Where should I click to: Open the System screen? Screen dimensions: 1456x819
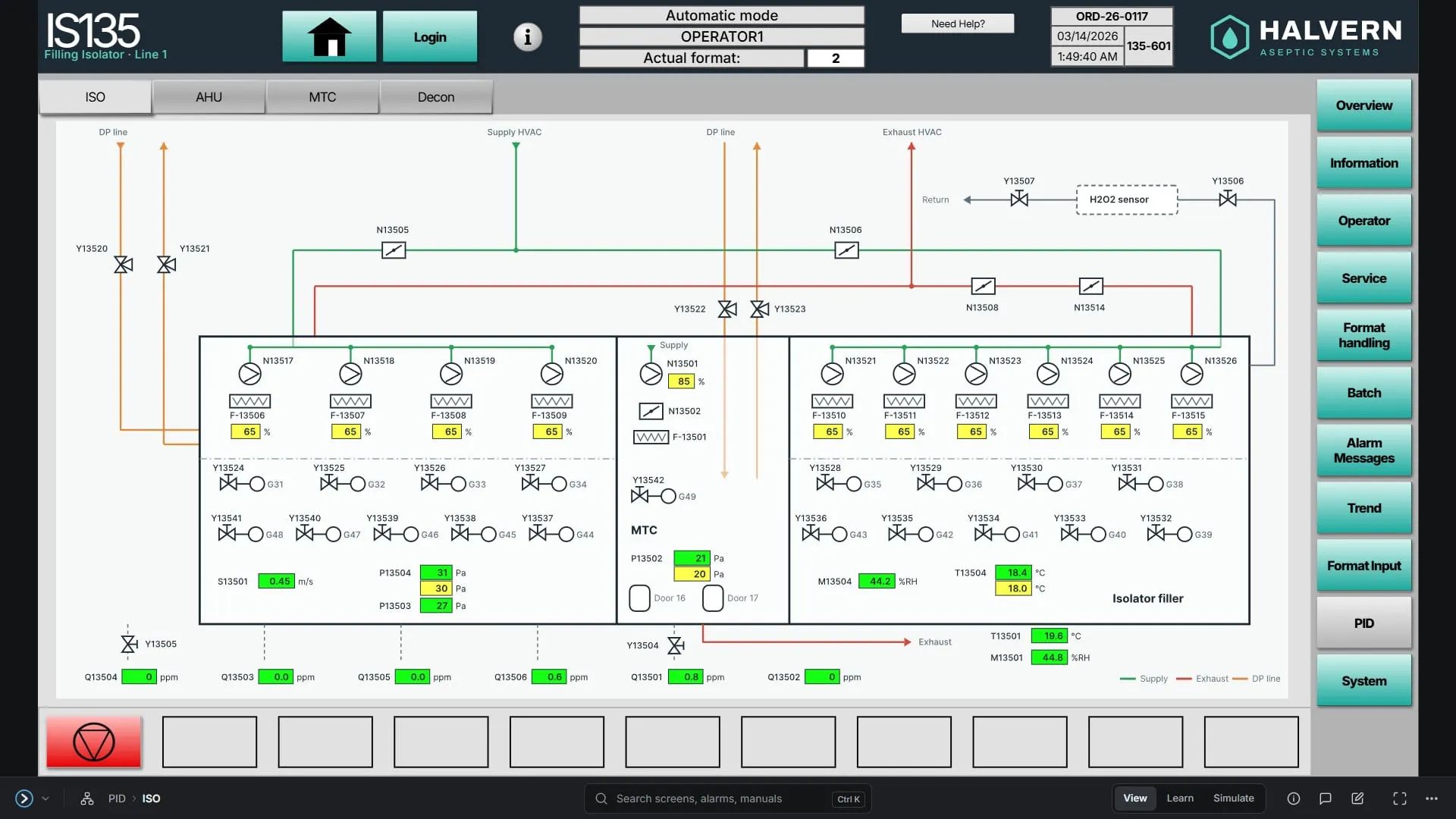[1363, 681]
